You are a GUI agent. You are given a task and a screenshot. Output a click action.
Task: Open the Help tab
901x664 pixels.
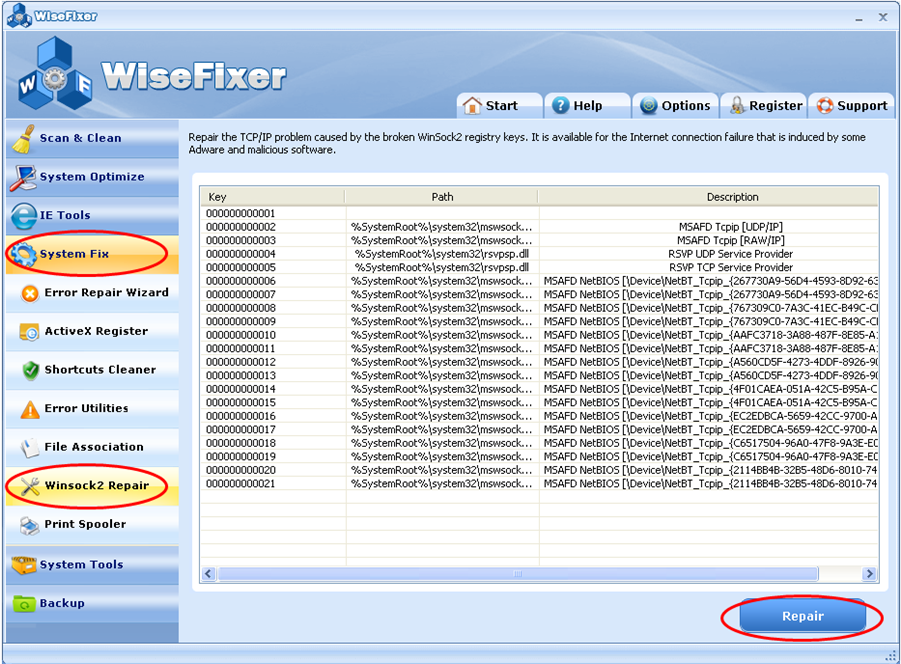587,106
